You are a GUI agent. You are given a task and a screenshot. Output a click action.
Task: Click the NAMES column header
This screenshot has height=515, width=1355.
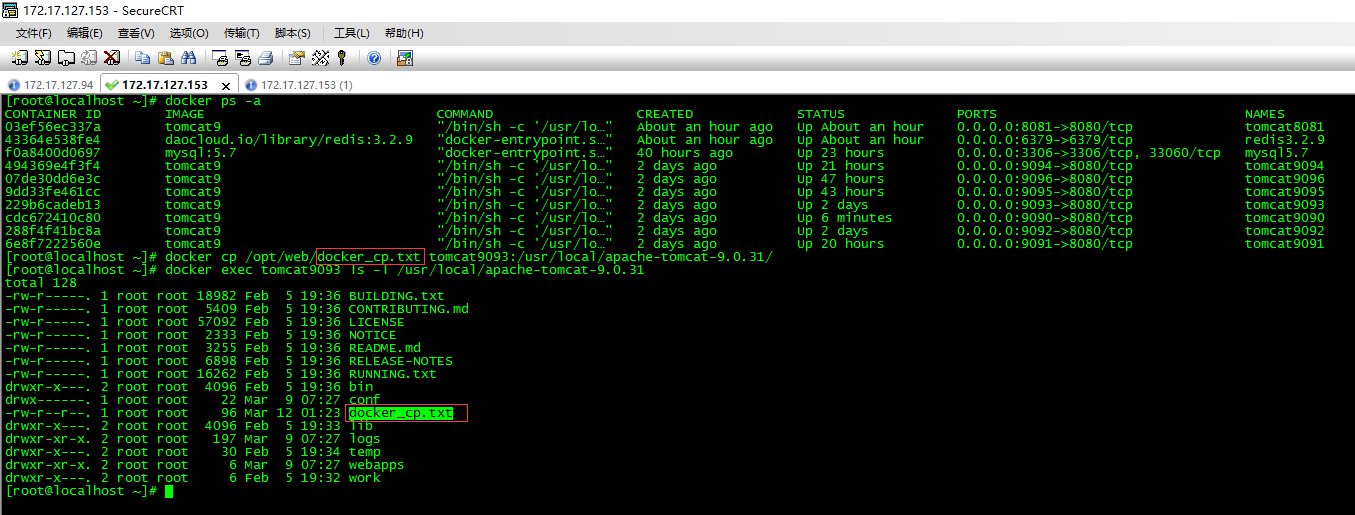coord(1265,114)
